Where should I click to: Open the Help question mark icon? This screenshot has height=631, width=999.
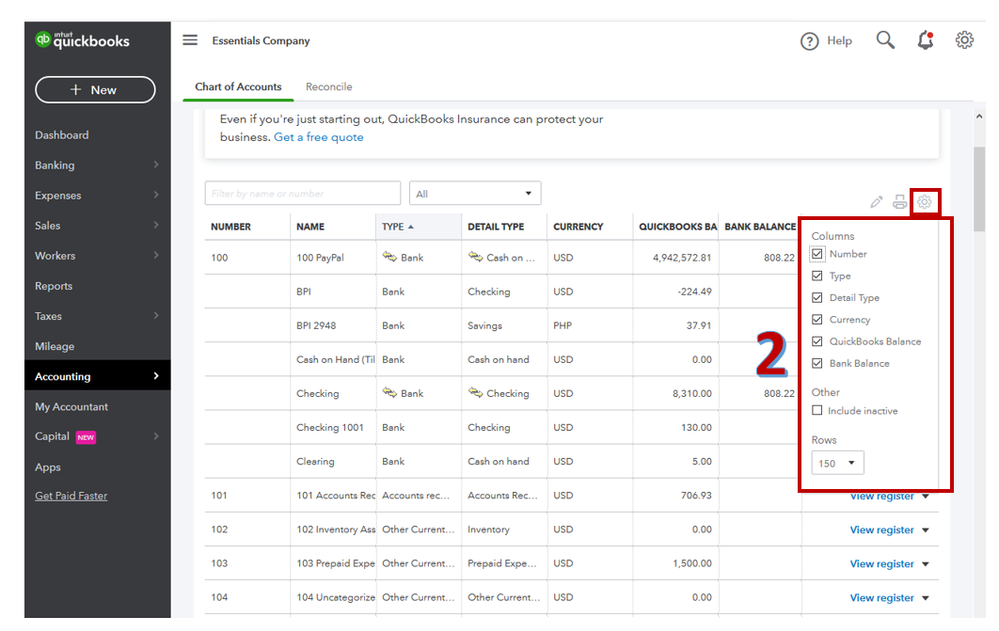[809, 41]
